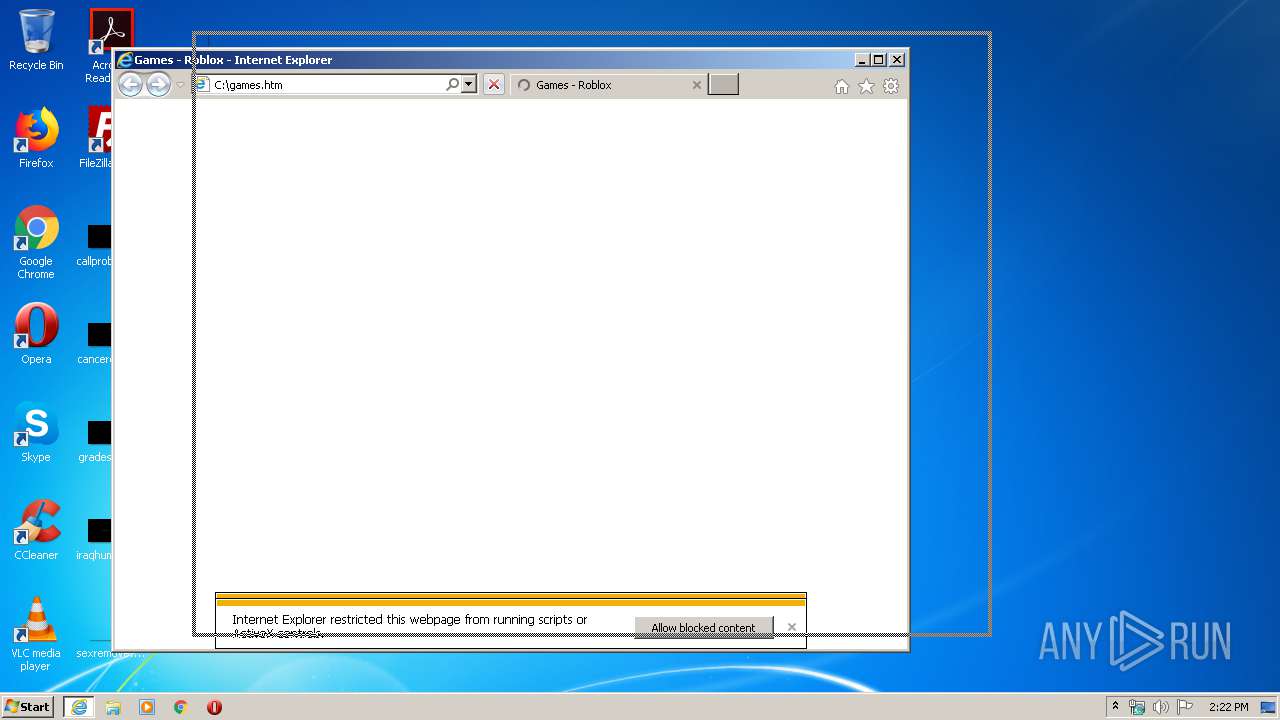Stop loading the page with red X
1280x720 pixels.
[x=493, y=85]
